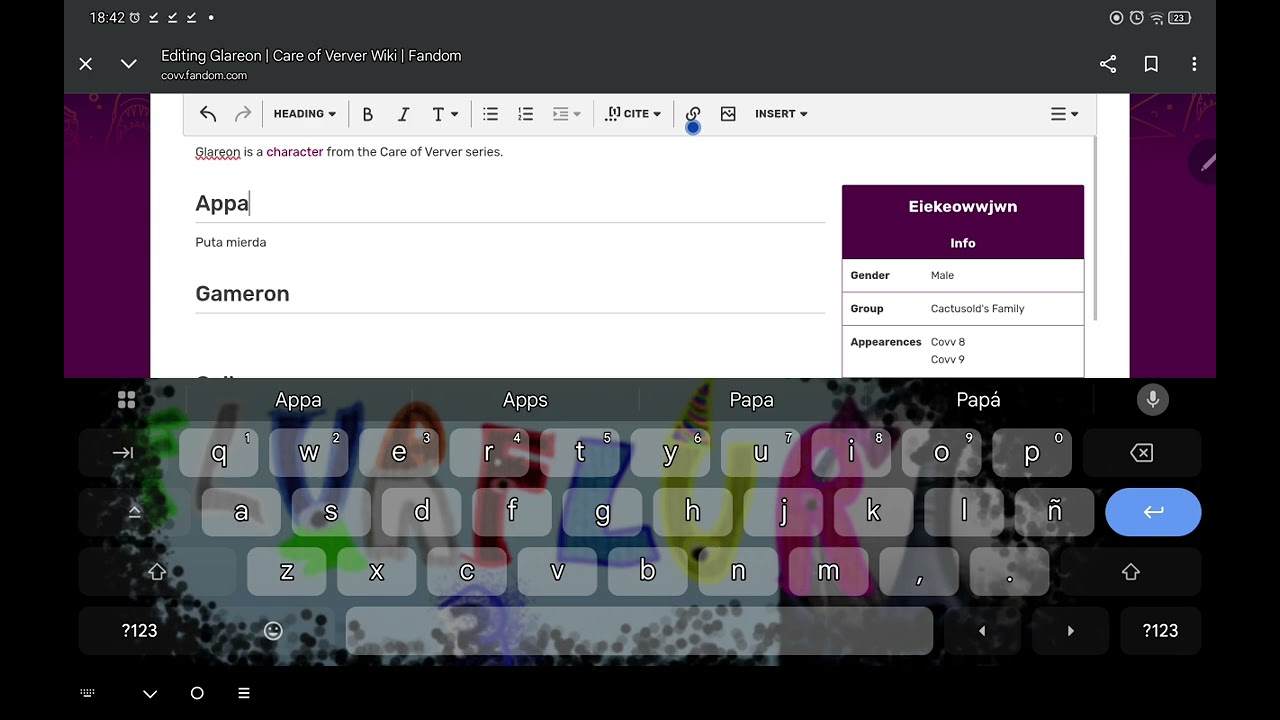1280x720 pixels.
Task: Open the keyboard apps grid icon
Action: tap(126, 400)
